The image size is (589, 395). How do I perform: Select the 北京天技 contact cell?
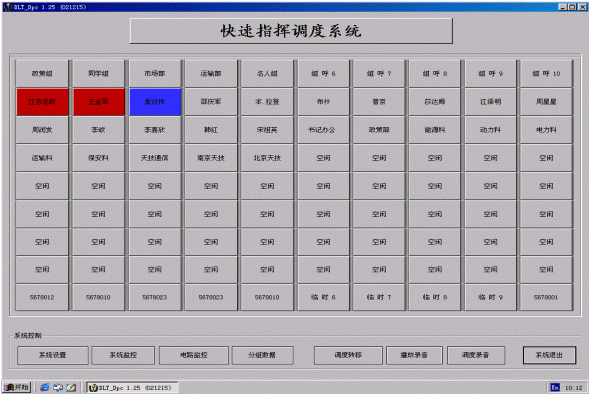click(x=267, y=158)
